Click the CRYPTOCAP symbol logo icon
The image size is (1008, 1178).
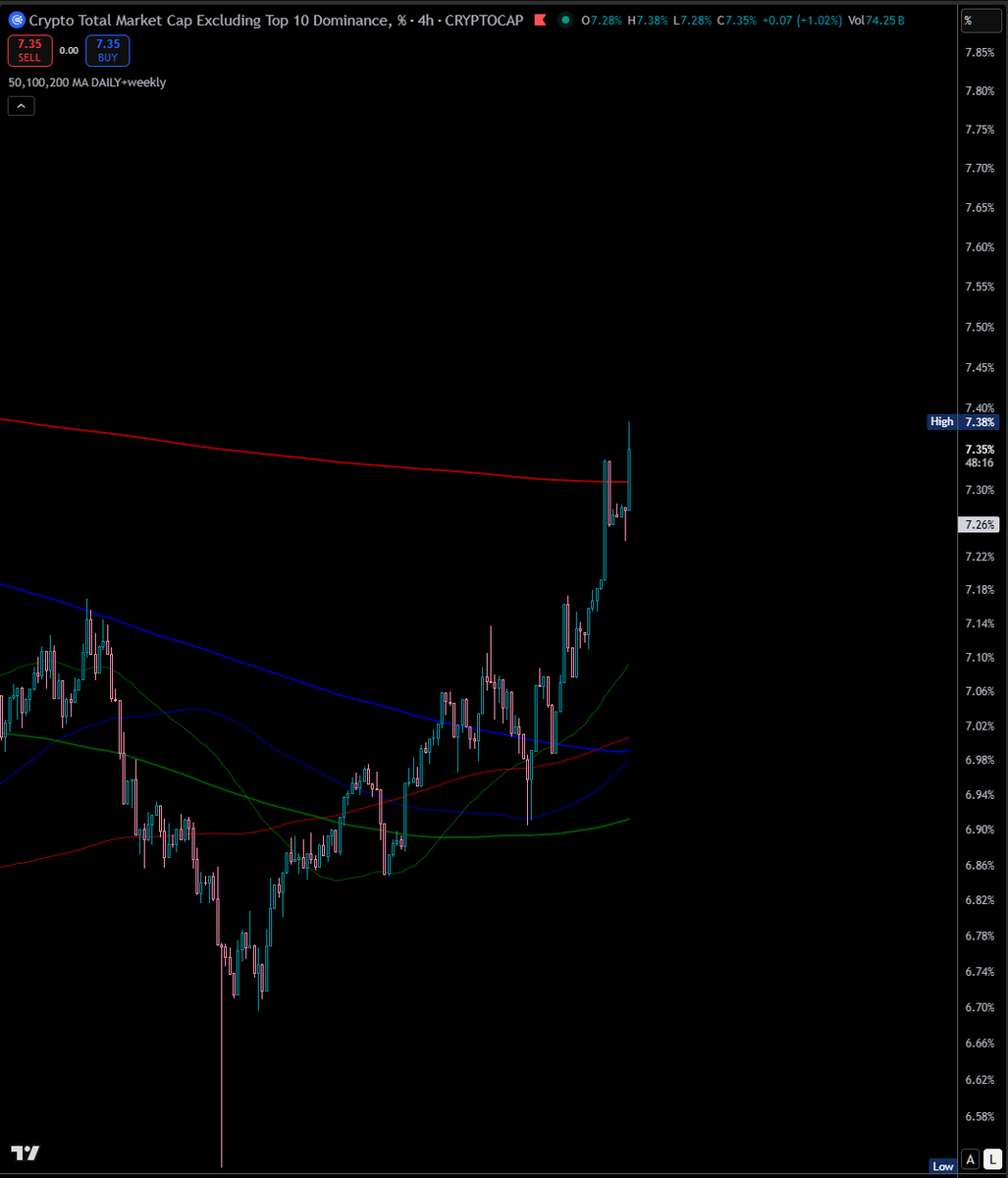17,20
